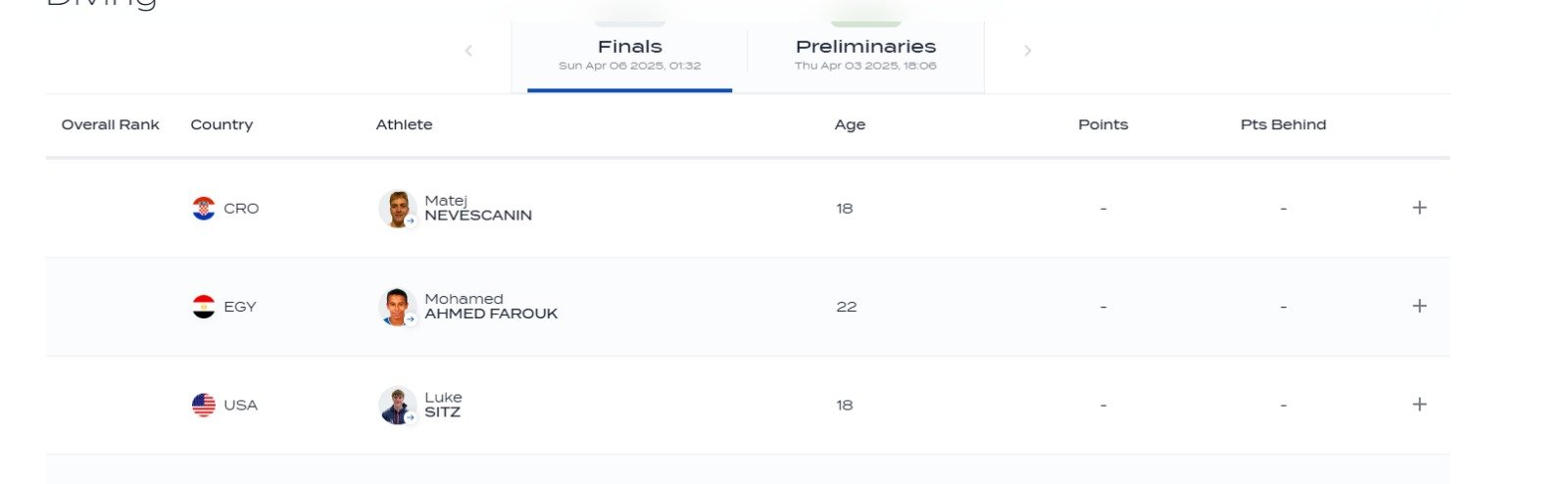Open Matej NEVESCANIN athlete link
Viewport: 1568px width, 484px height.
(x=478, y=208)
